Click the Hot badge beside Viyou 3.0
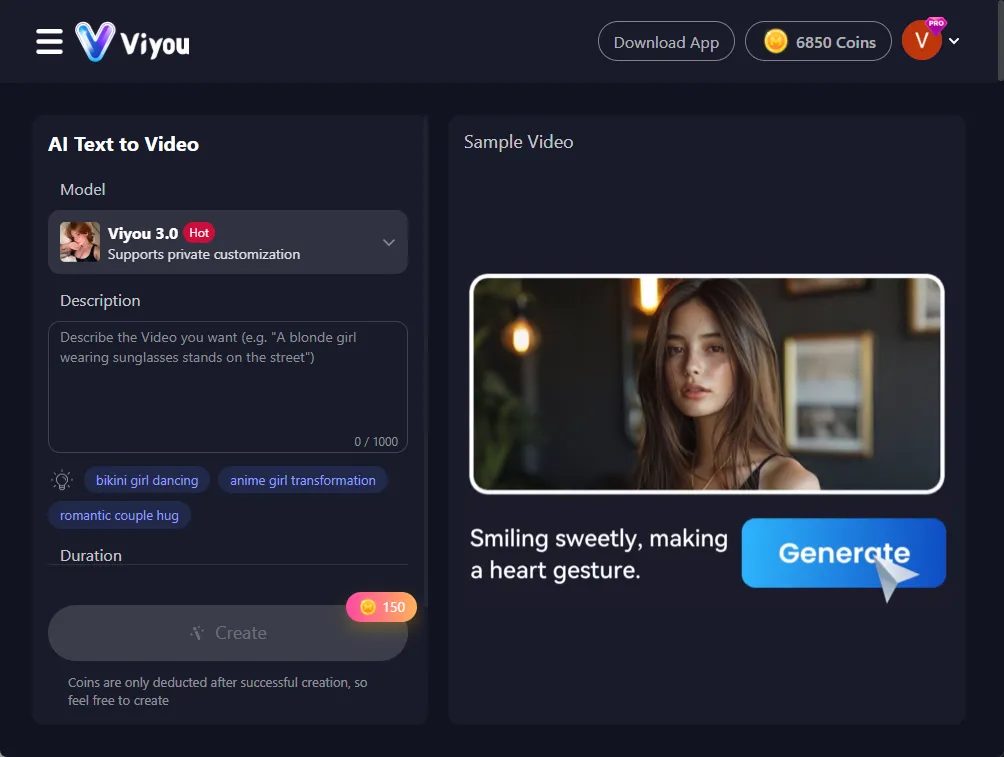Screen dimensions: 1004x757 199,232
